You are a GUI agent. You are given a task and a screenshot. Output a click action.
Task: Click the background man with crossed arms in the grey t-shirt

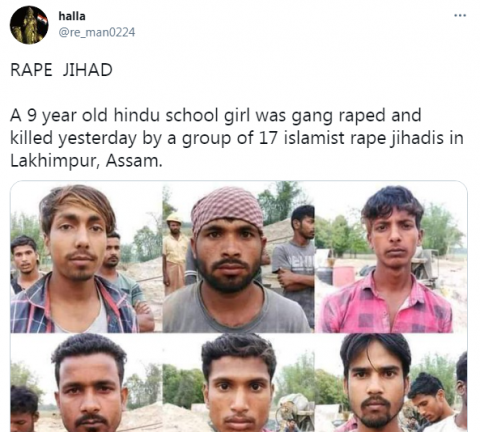pyautogui.click(x=294, y=263)
